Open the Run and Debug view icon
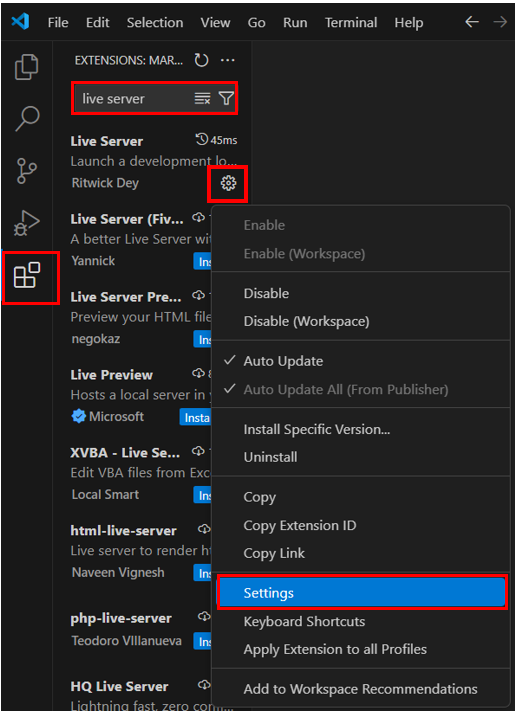The width and height of the screenshot is (518, 714). pyautogui.click(x=27, y=223)
